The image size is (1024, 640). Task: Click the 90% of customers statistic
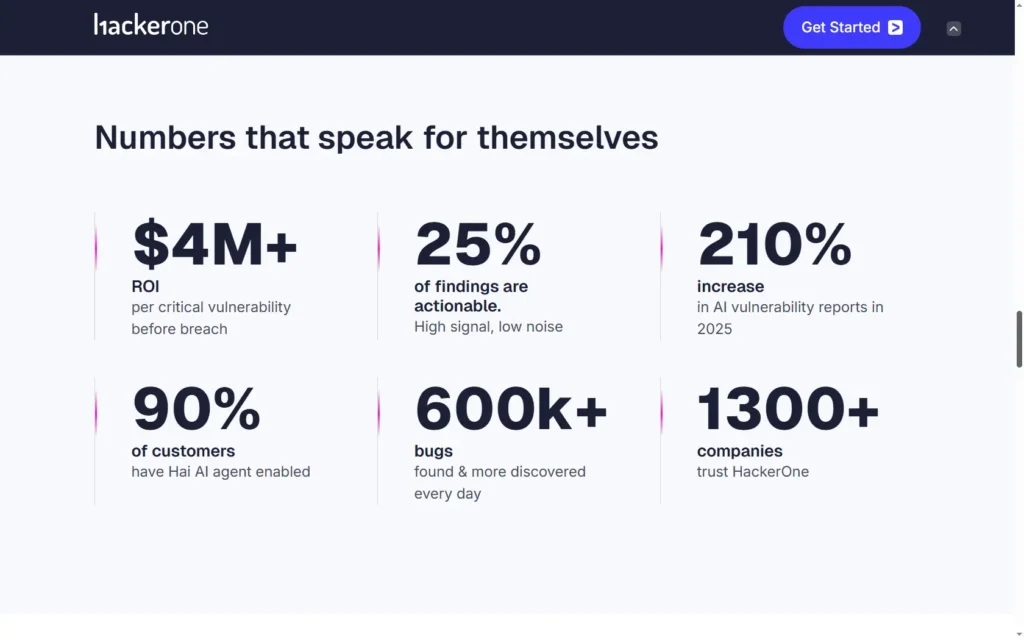pos(196,409)
